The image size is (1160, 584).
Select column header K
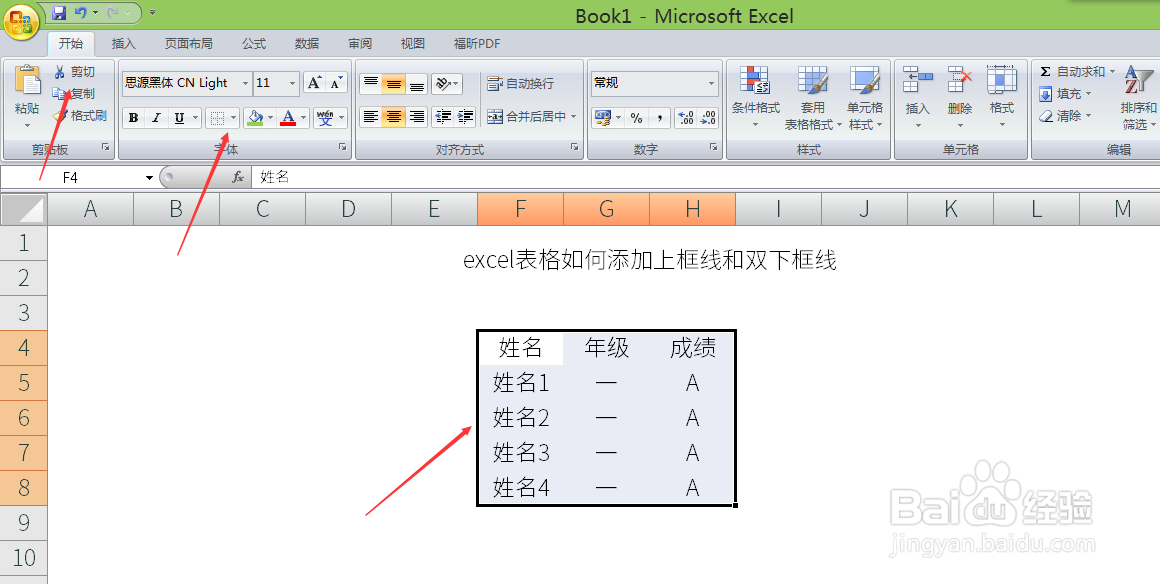click(x=951, y=209)
